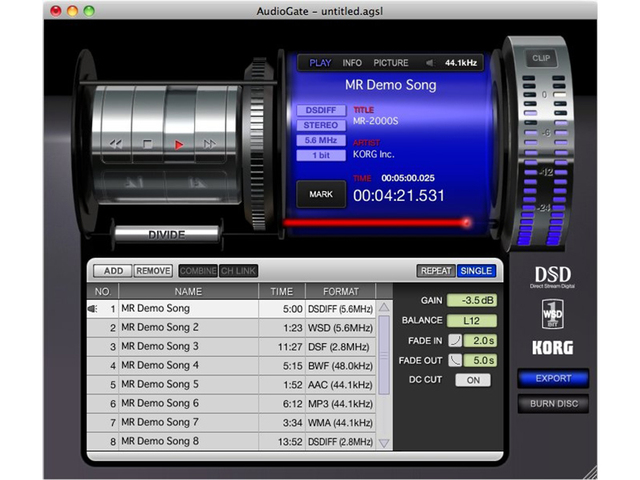Click the song list scroll down arrow
640x480 pixels.
[x=383, y=442]
